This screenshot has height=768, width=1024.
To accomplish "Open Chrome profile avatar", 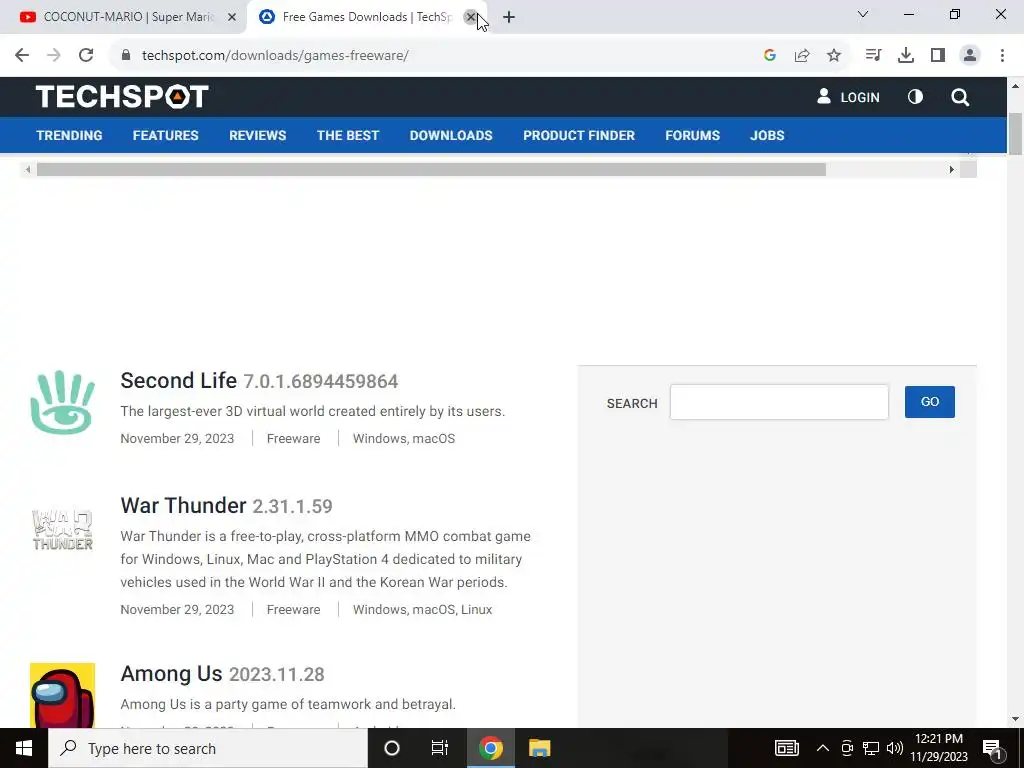I will (x=970, y=56).
